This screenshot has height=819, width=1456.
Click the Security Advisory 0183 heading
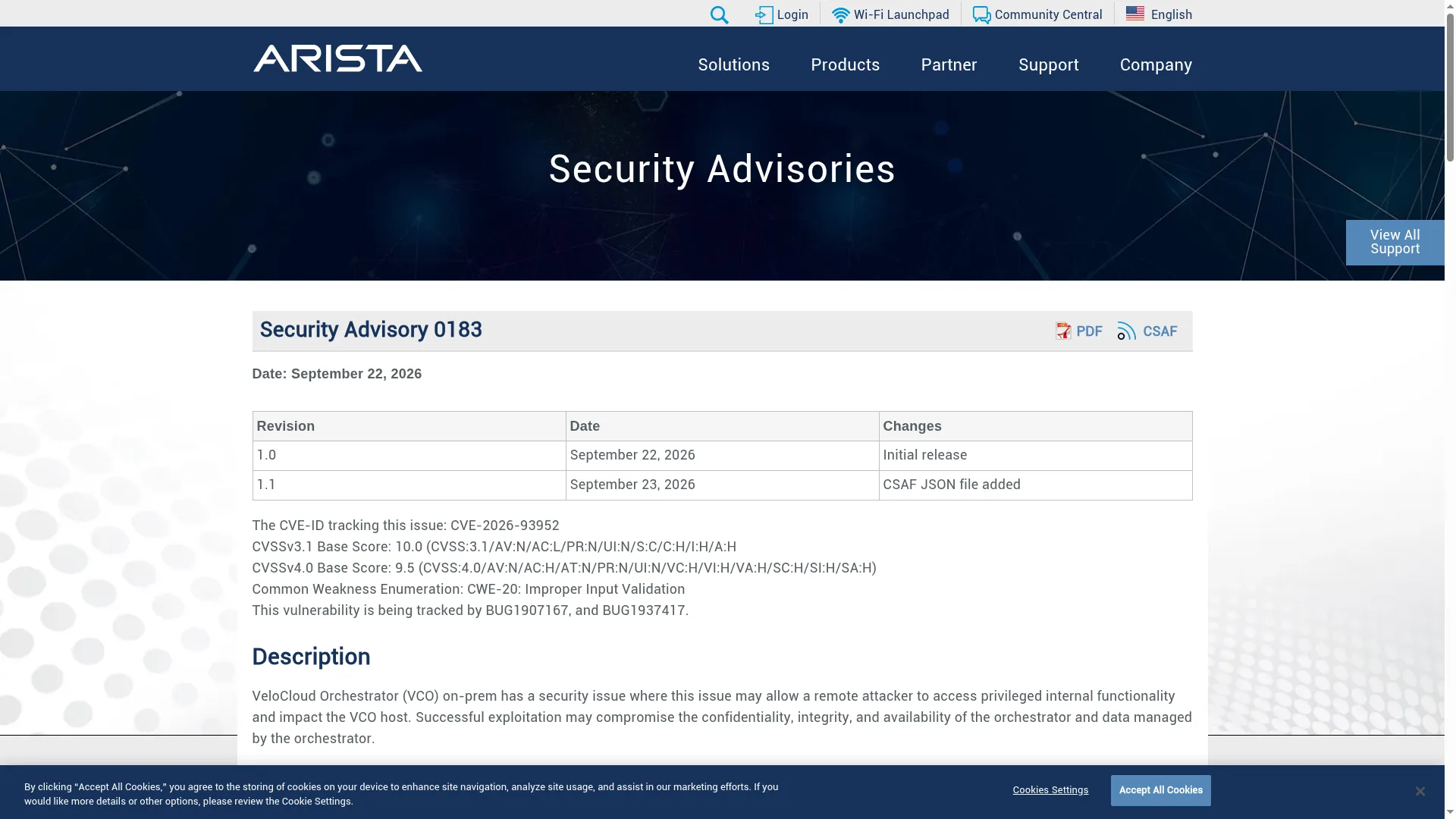tap(371, 330)
